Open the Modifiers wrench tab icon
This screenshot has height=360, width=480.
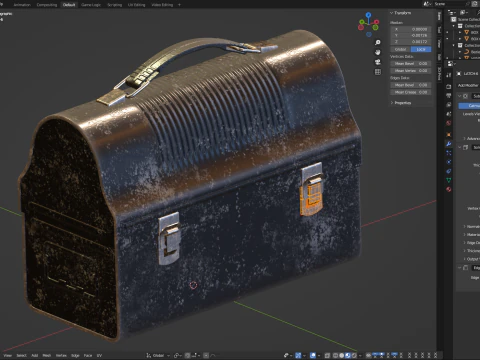(449, 144)
